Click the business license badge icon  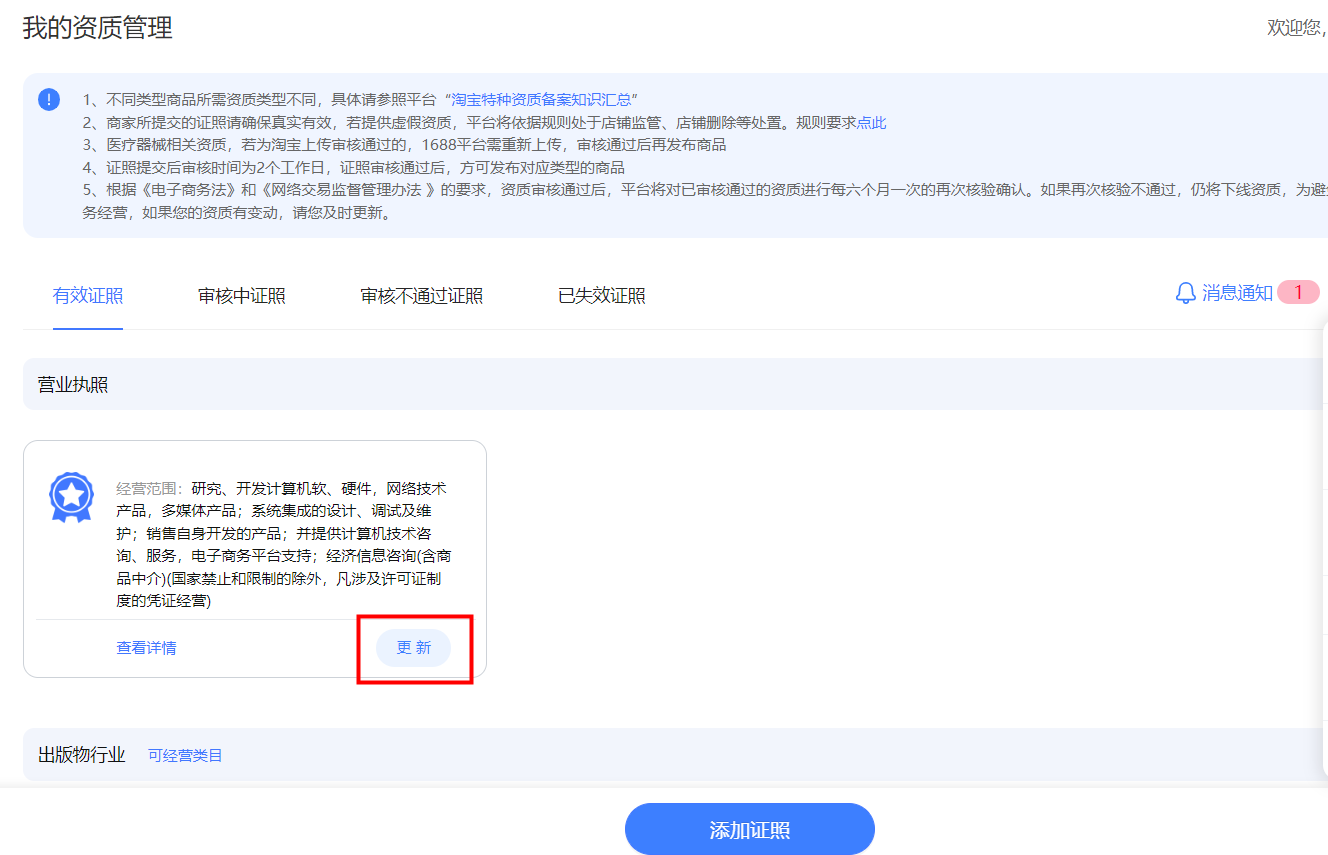(71, 497)
